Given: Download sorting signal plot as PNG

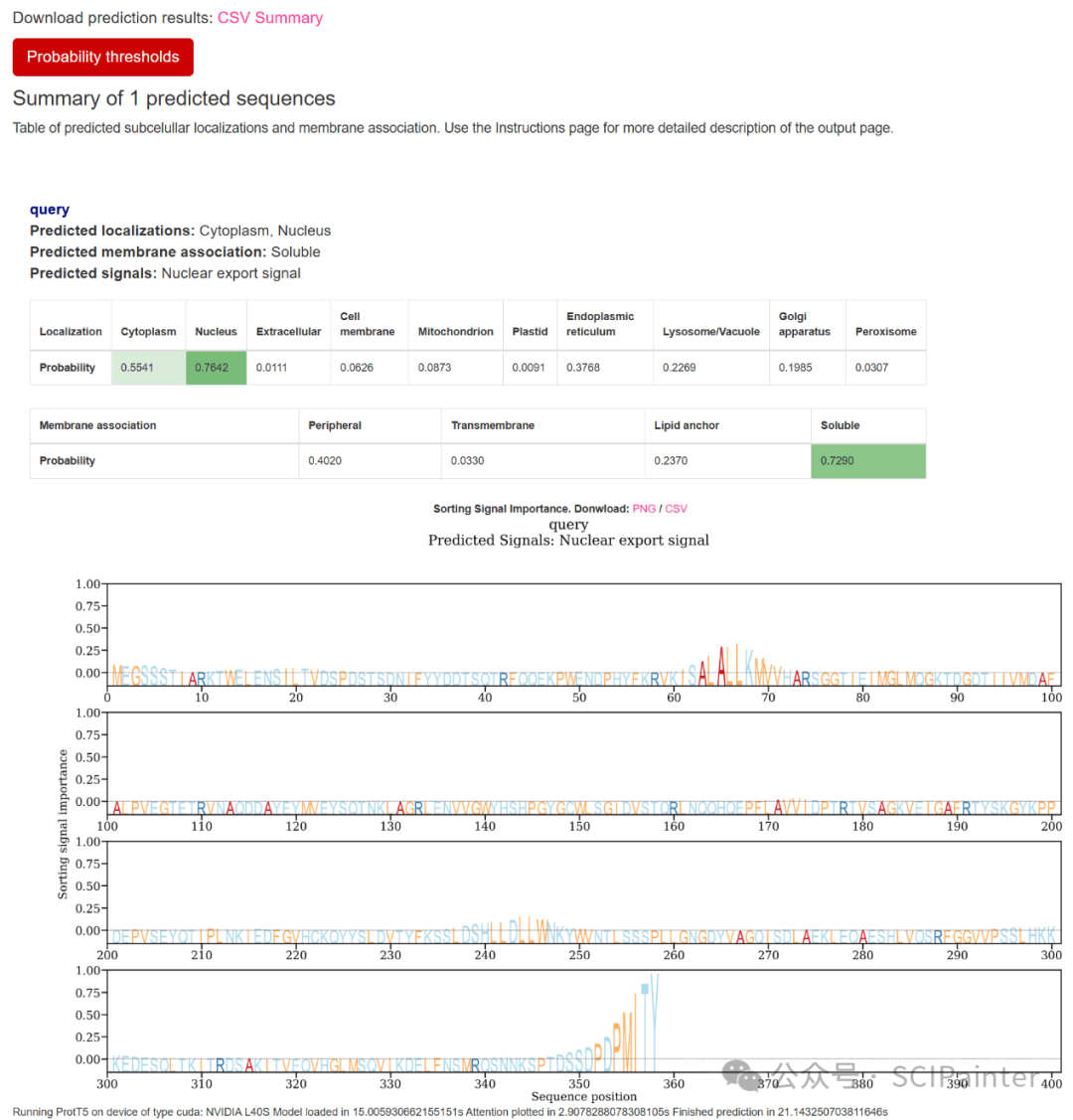Looking at the screenshot, I should tap(644, 509).
